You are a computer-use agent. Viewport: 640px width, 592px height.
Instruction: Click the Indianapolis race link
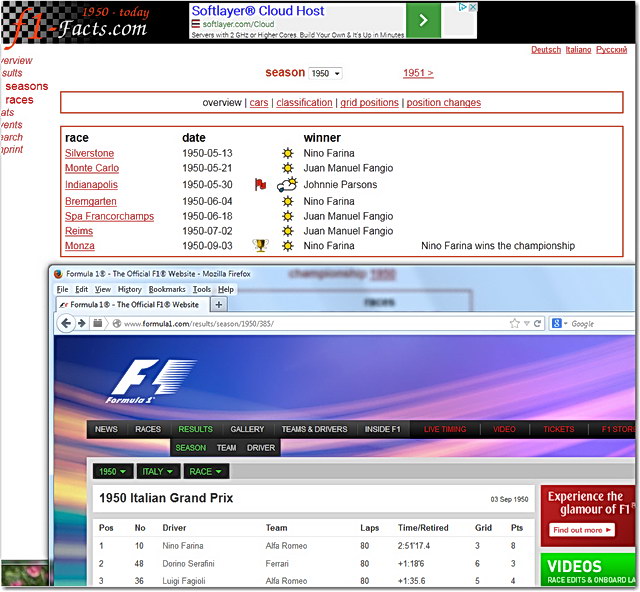click(x=91, y=185)
